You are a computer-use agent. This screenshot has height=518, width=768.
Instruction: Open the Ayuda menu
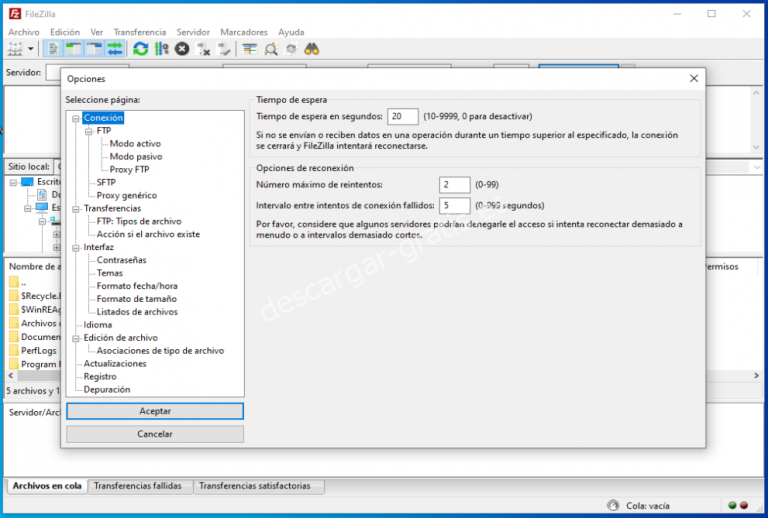point(291,32)
